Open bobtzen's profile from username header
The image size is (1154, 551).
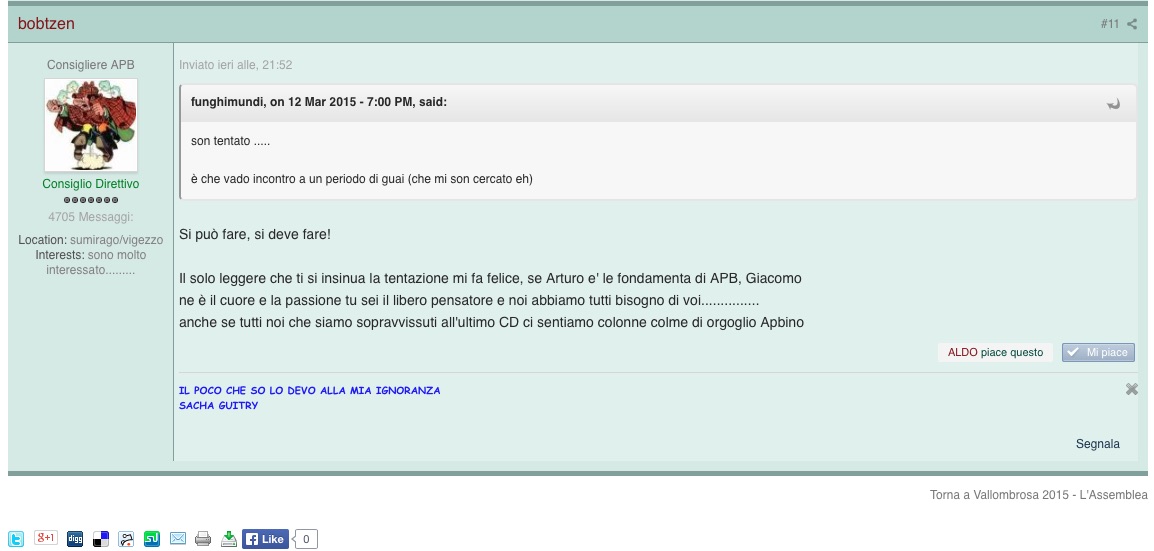(x=46, y=23)
